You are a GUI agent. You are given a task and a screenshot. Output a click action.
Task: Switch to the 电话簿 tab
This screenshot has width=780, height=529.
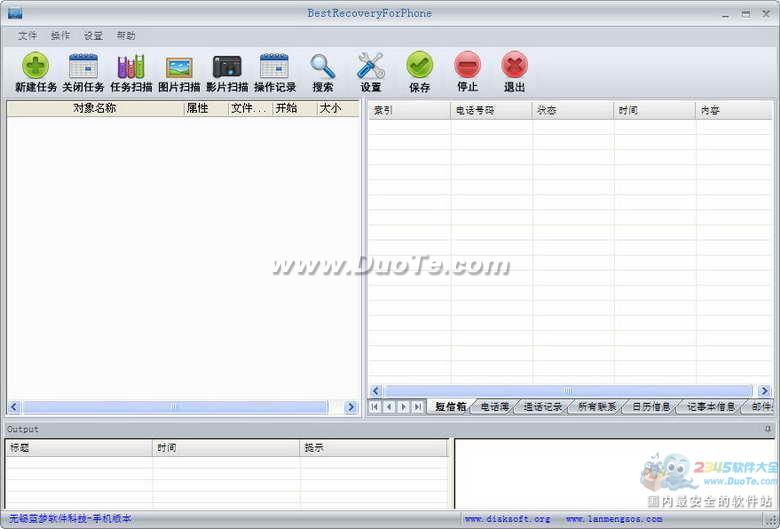494,407
